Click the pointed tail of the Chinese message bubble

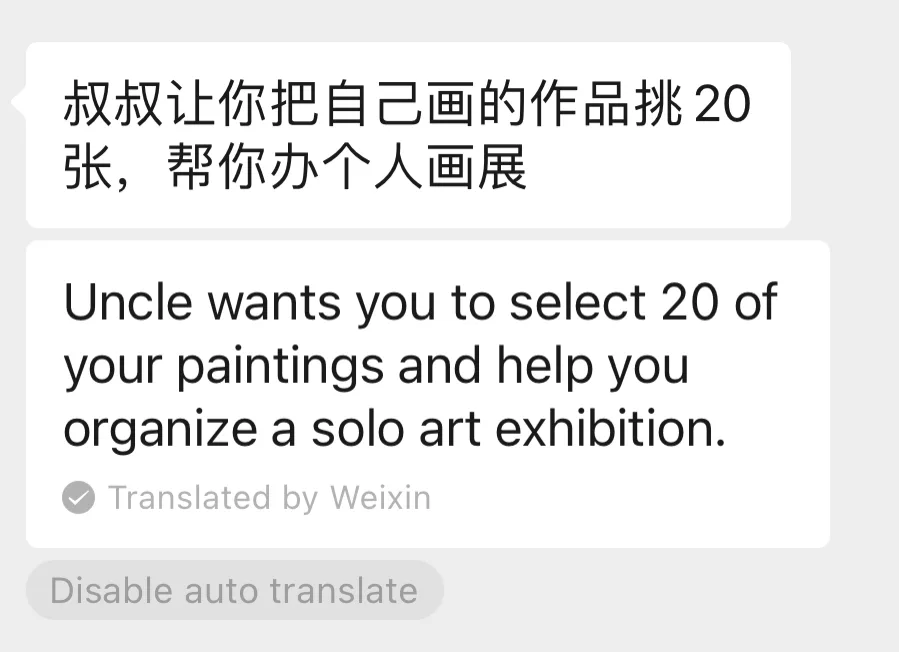click(x=17, y=102)
